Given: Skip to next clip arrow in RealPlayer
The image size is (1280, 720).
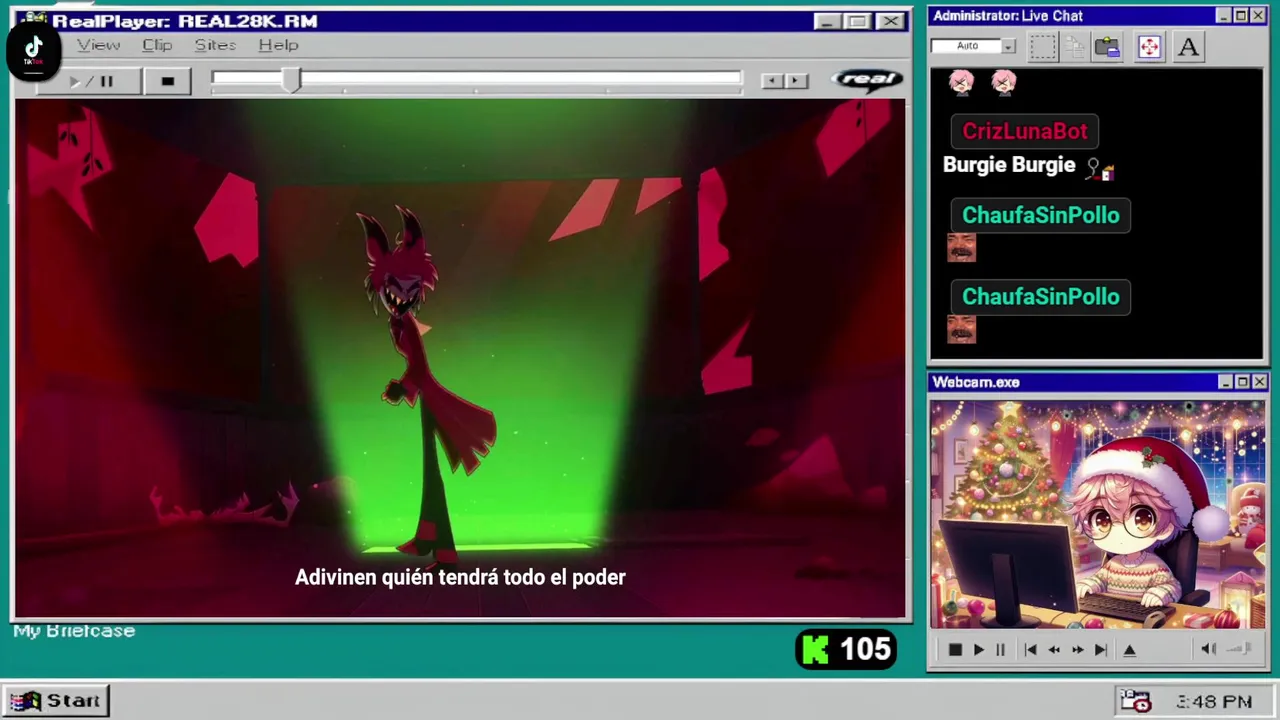Looking at the screenshot, I should [796, 81].
